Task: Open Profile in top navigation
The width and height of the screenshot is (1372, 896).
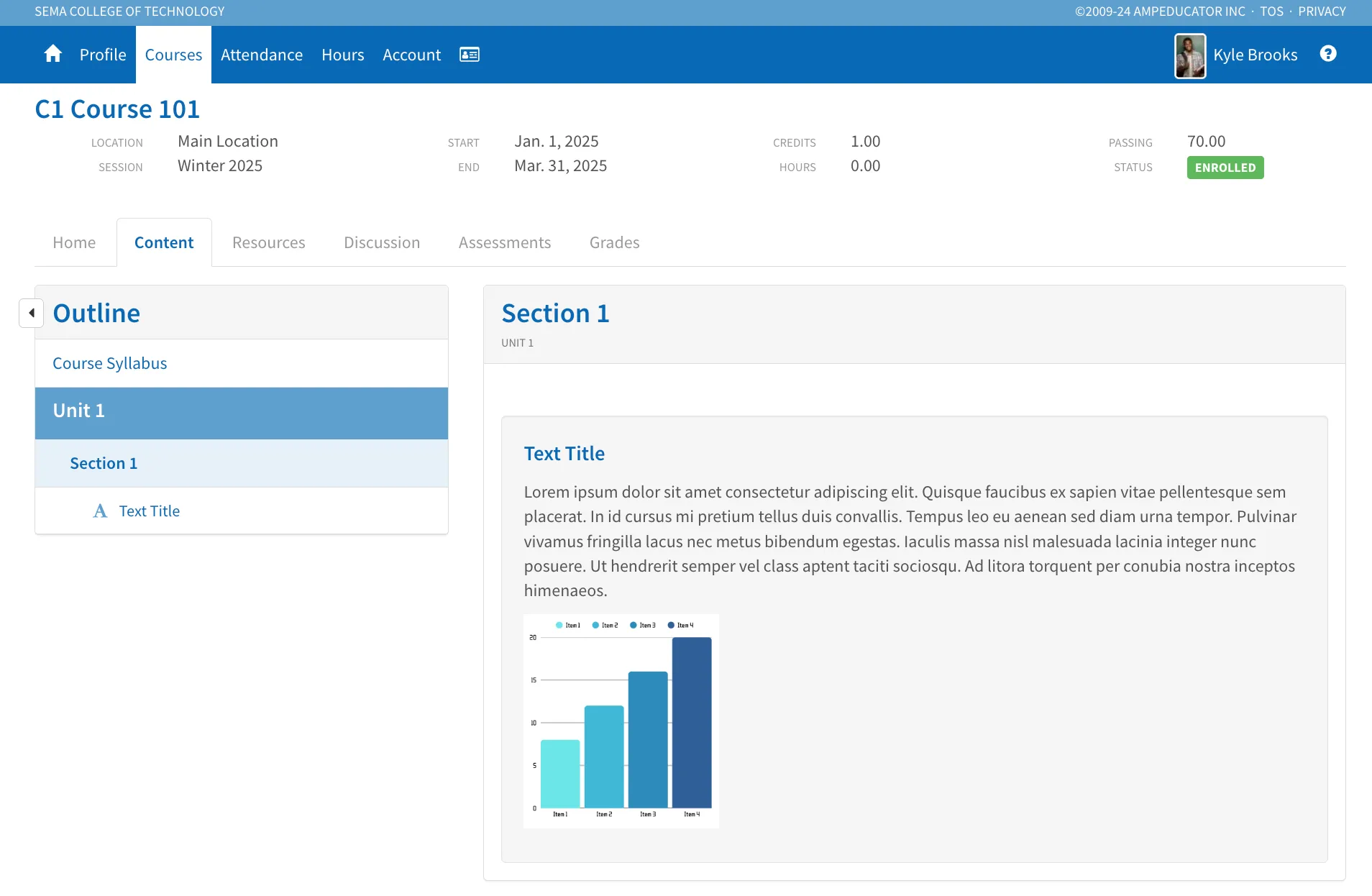Action: pos(103,55)
